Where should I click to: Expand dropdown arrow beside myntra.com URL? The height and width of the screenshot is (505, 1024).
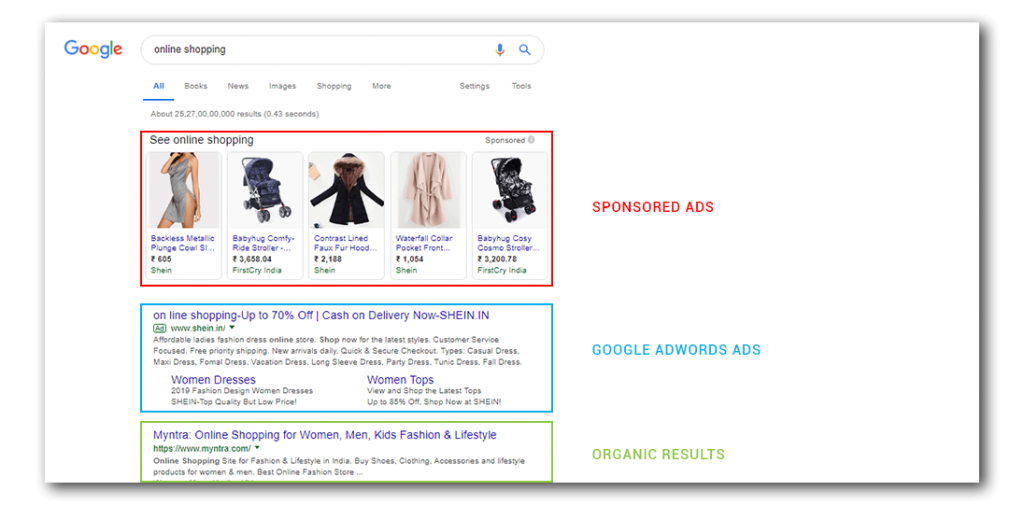pos(257,448)
